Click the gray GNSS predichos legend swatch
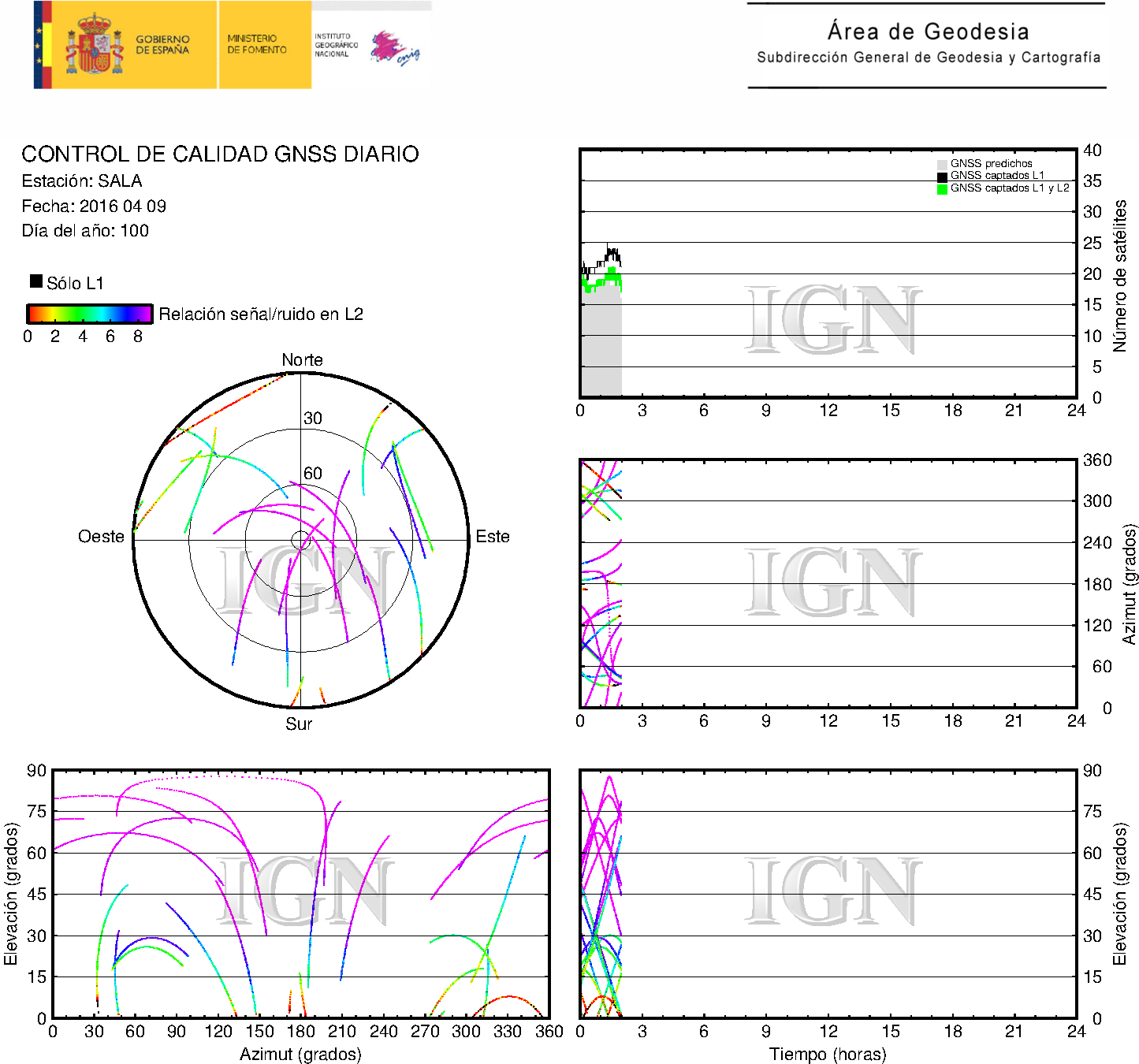Screen dimensions: 1139x1064 942,164
